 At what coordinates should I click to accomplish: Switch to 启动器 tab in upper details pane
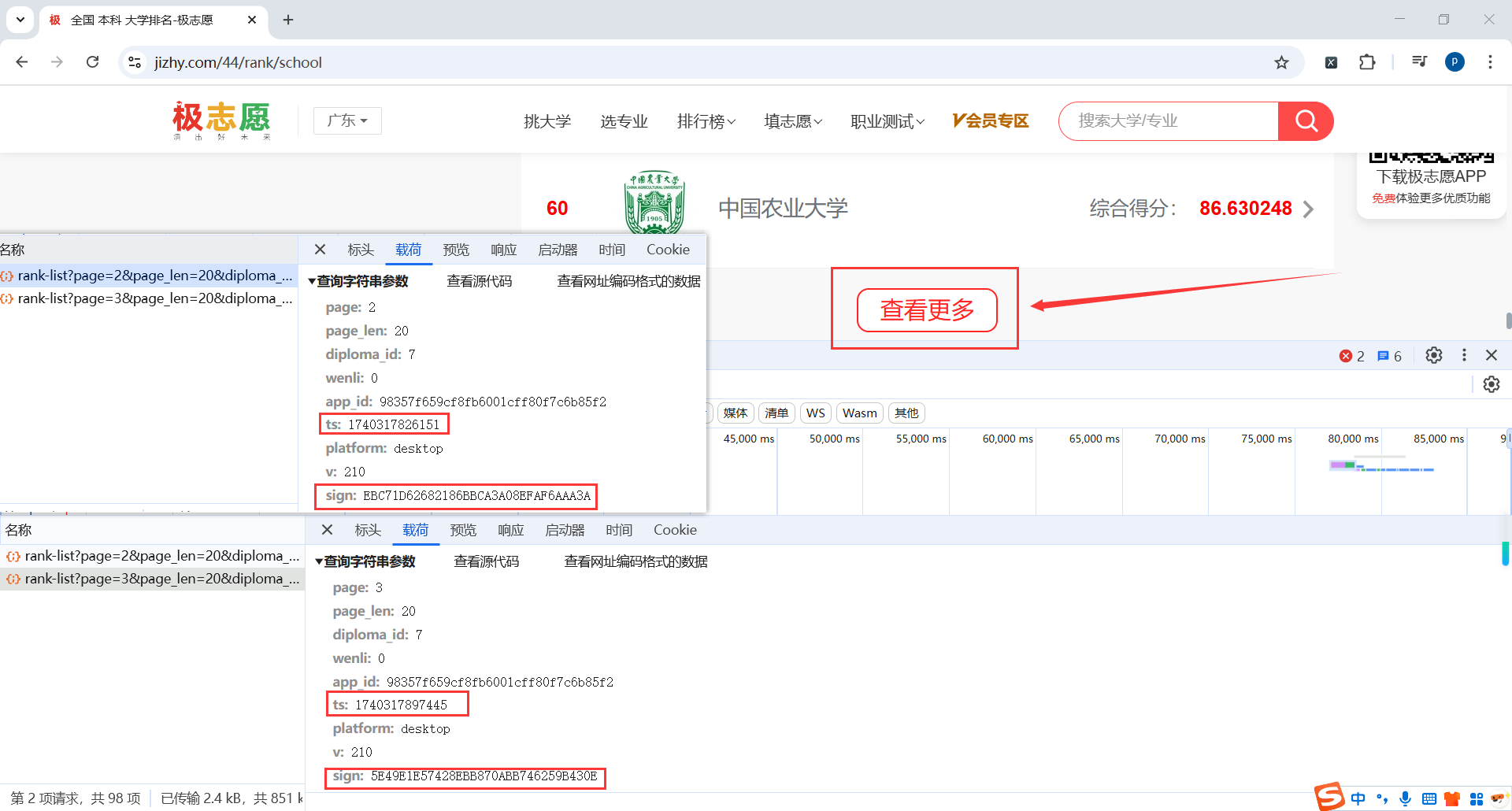coord(558,250)
